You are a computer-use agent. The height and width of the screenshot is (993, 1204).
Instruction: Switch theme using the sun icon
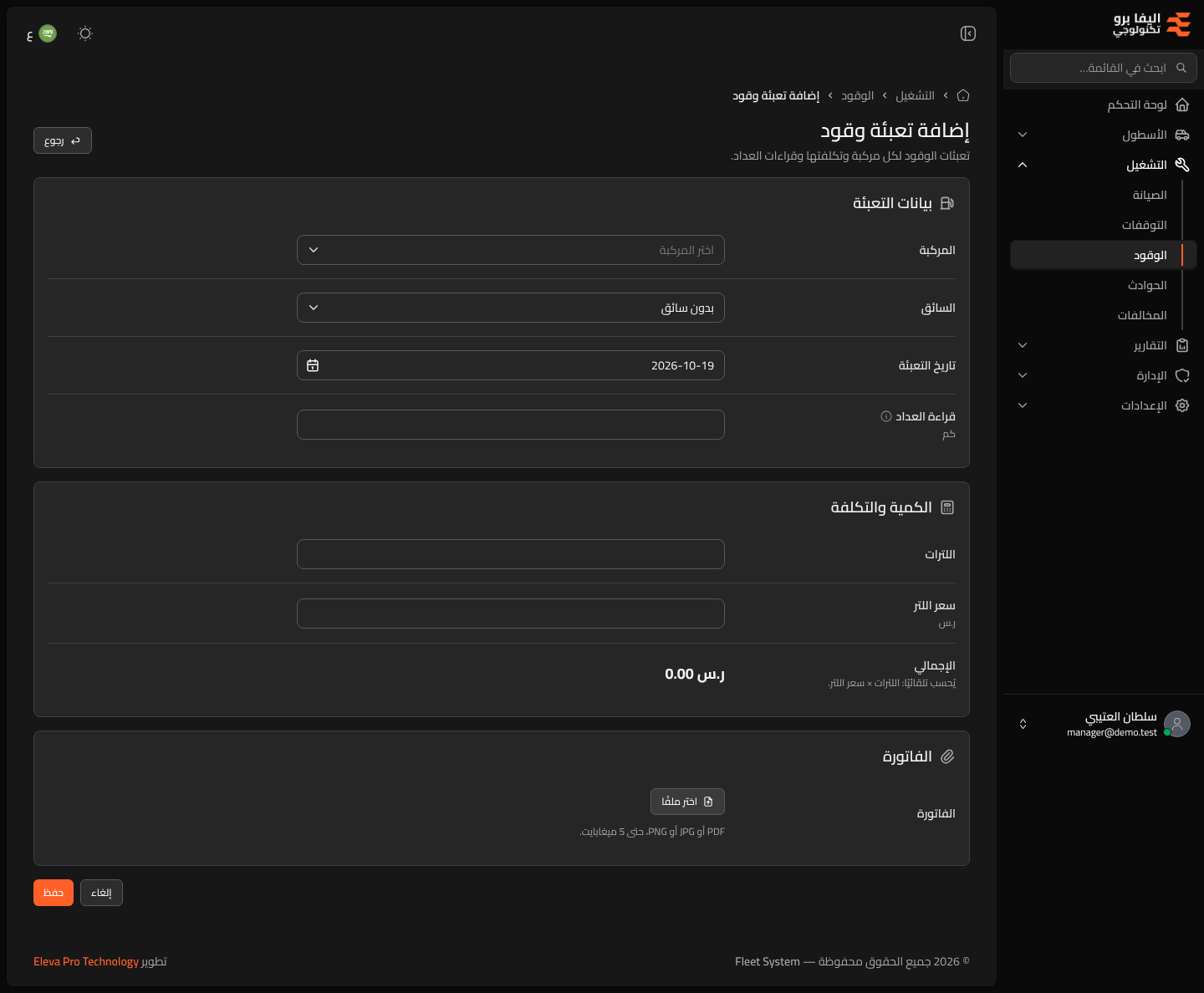point(85,33)
